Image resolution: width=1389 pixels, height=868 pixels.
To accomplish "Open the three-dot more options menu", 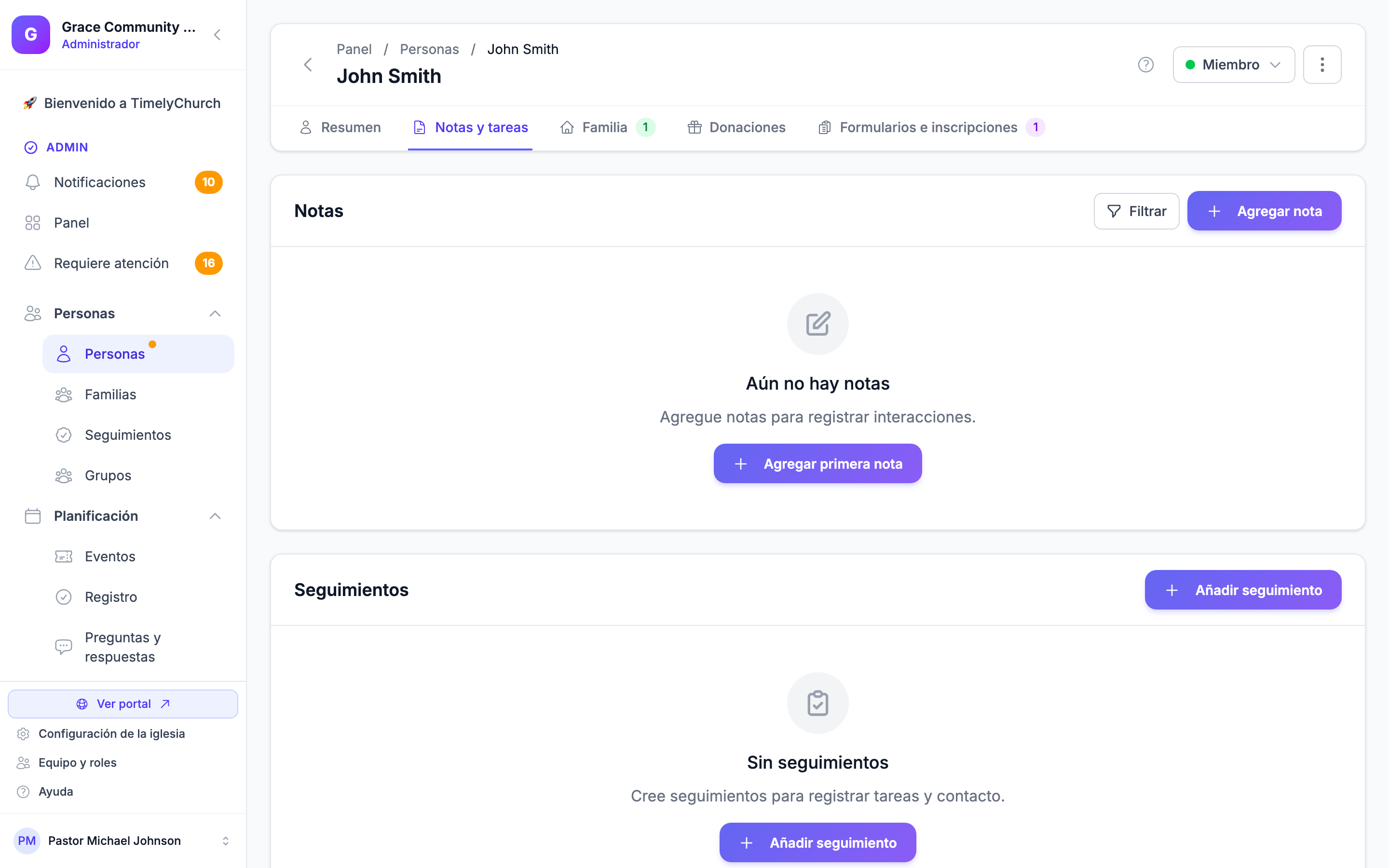I will click(x=1322, y=64).
